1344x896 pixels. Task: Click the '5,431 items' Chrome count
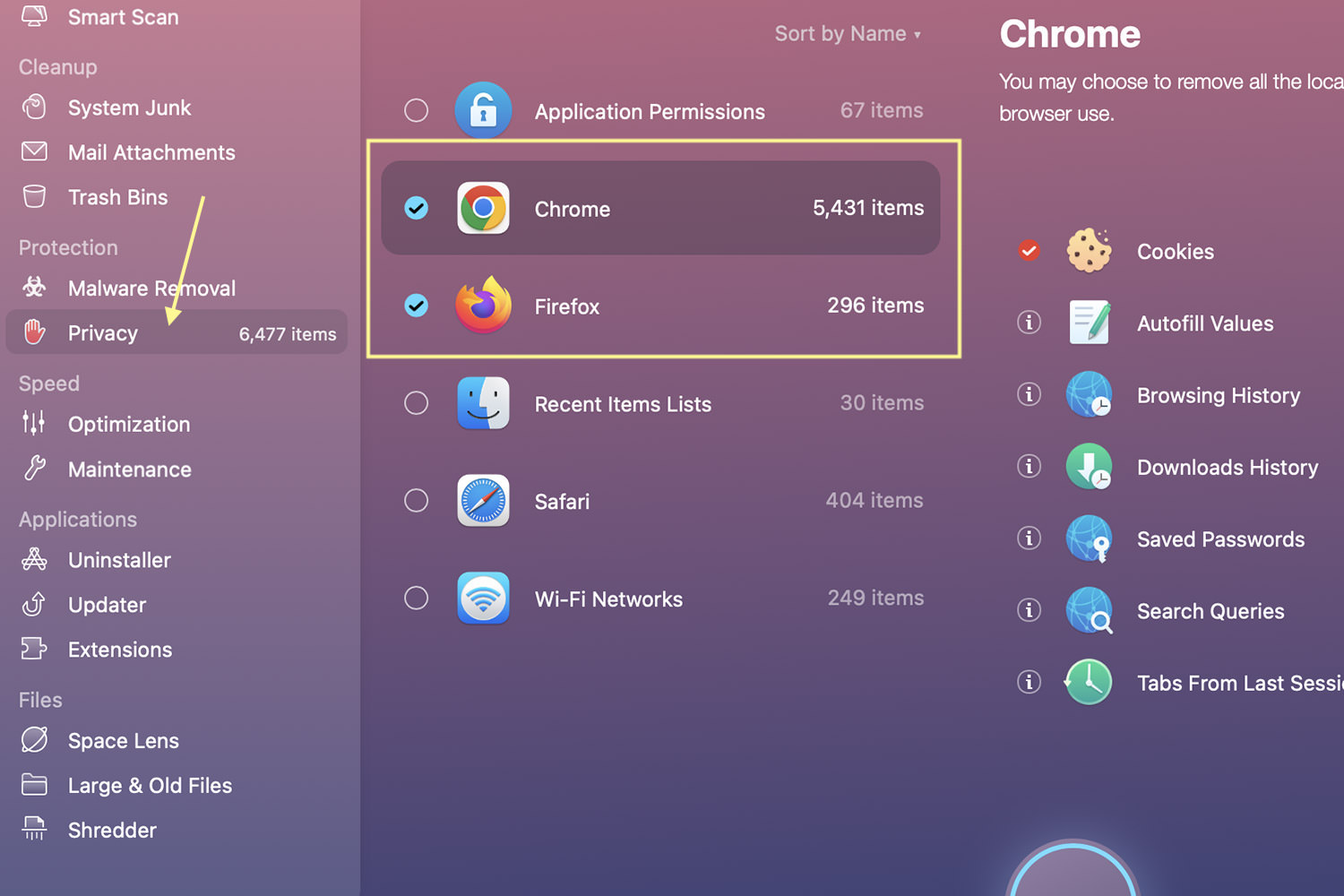(x=868, y=208)
